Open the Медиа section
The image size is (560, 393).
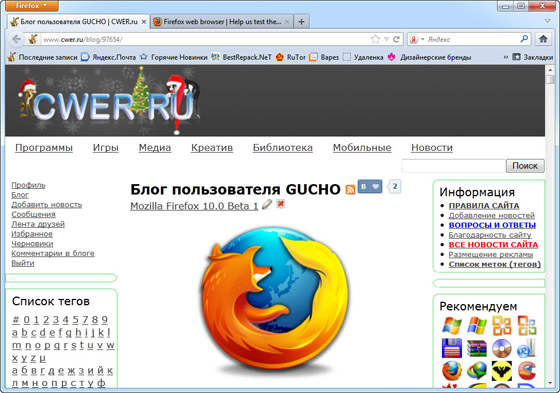click(x=155, y=148)
